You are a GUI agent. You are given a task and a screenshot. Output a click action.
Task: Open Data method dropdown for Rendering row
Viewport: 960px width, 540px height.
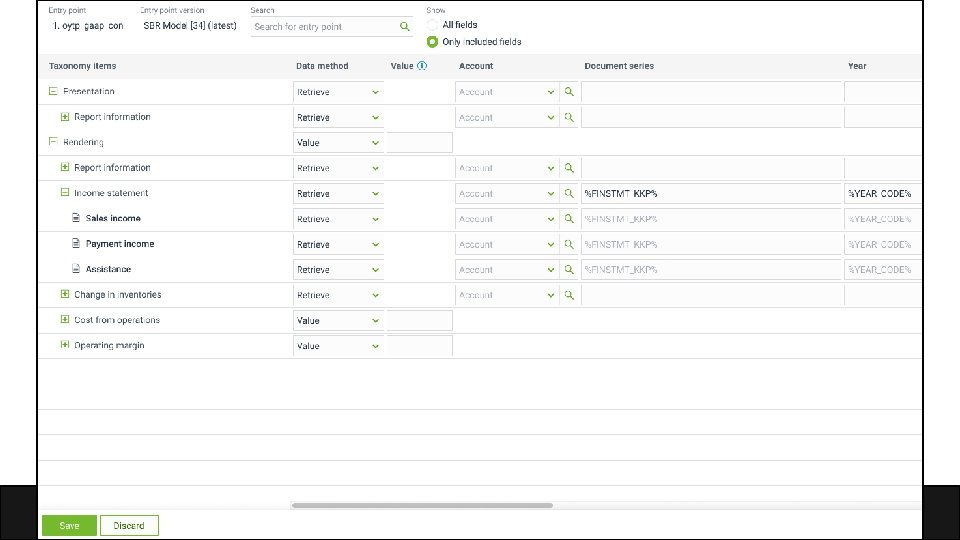(x=338, y=143)
